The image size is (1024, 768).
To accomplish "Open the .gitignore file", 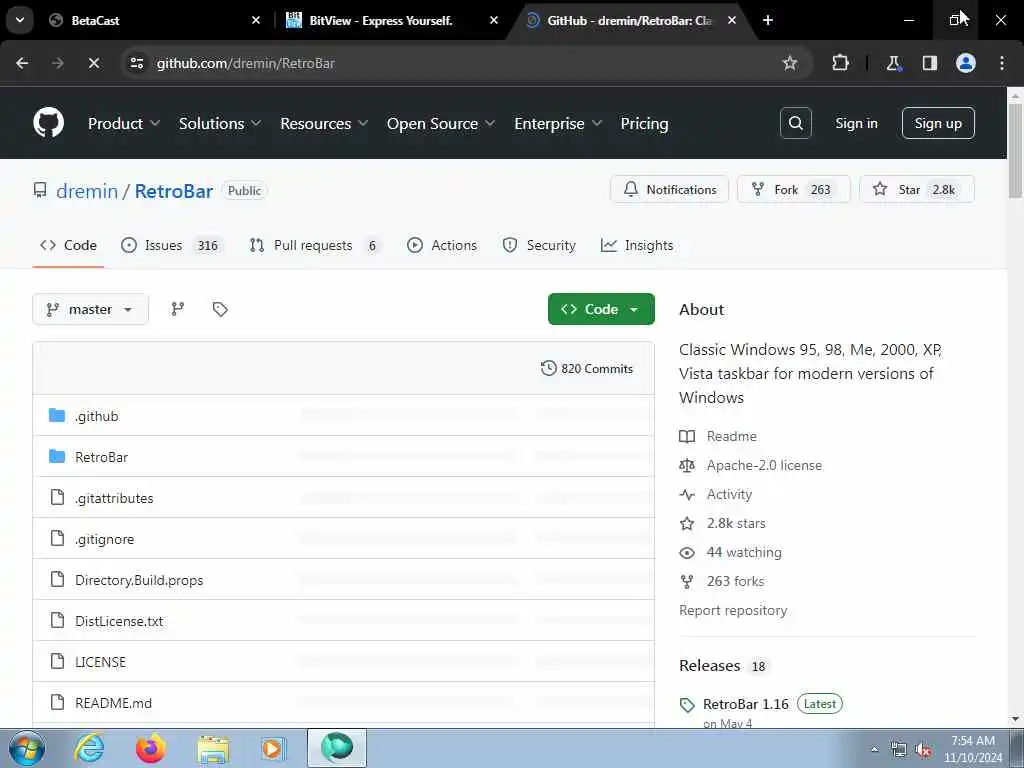I will tap(104, 539).
